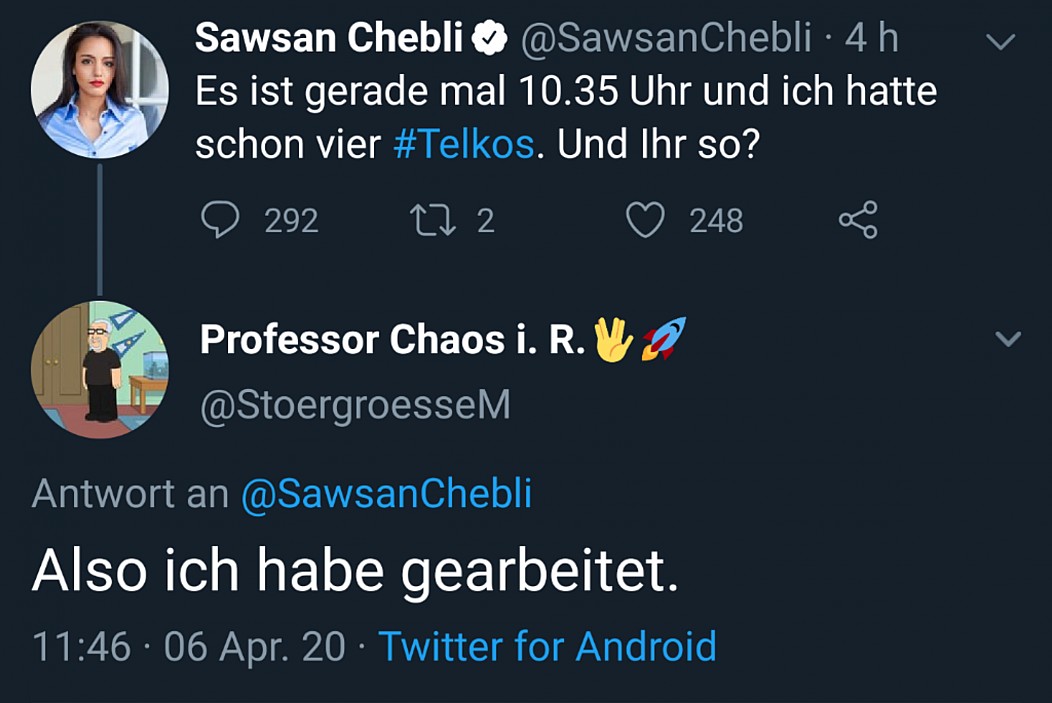Click the '11:46 · 06 Apr. 20' timestamp
This screenshot has width=1052, height=703.
pyautogui.click(x=189, y=647)
